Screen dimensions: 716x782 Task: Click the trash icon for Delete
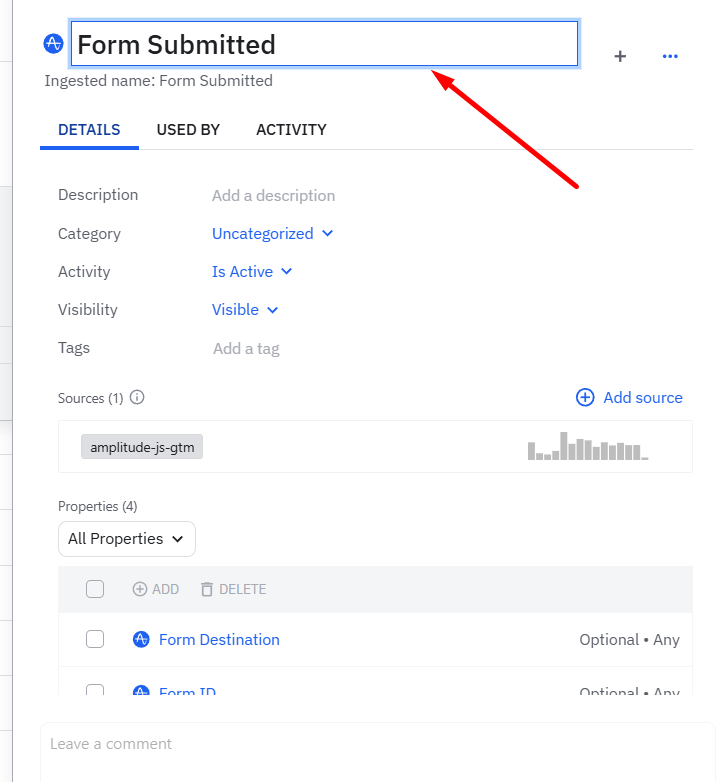click(x=207, y=589)
